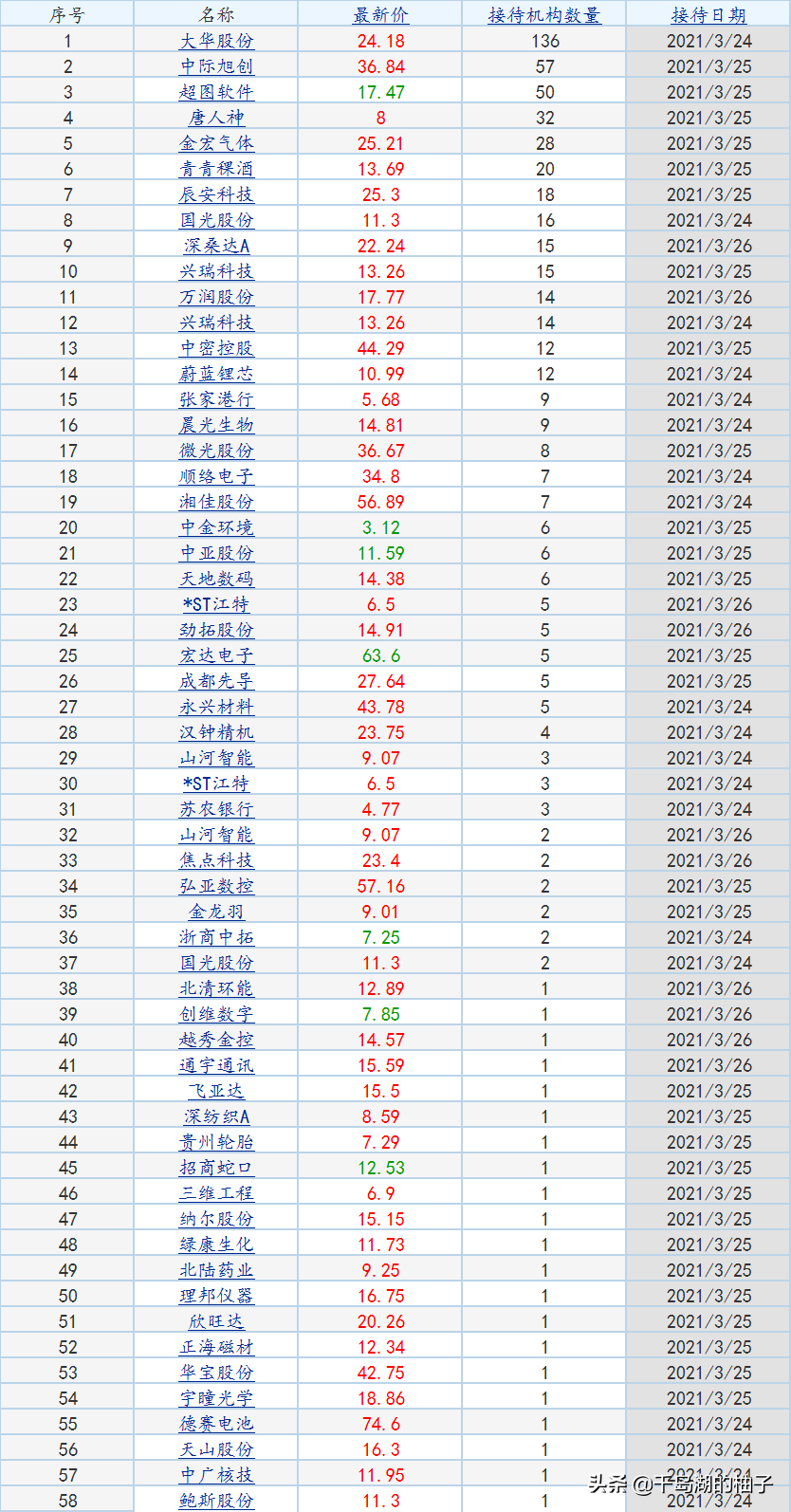Open the 理邦仪器 link
The width and height of the screenshot is (791, 1512).
(x=216, y=1296)
